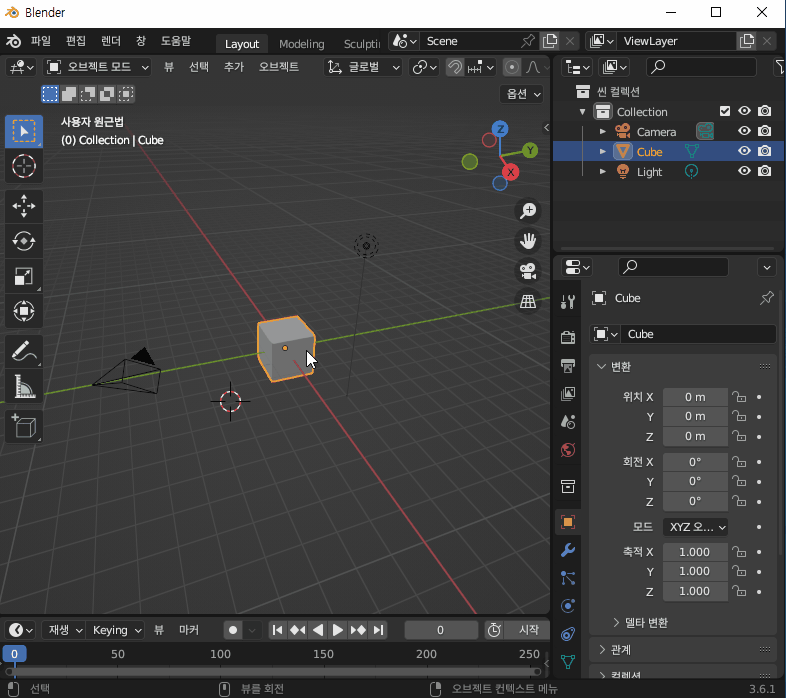Screen dimensions: 786x698
Task: Hide Cube in viewport with eye icon
Action: tap(744, 151)
